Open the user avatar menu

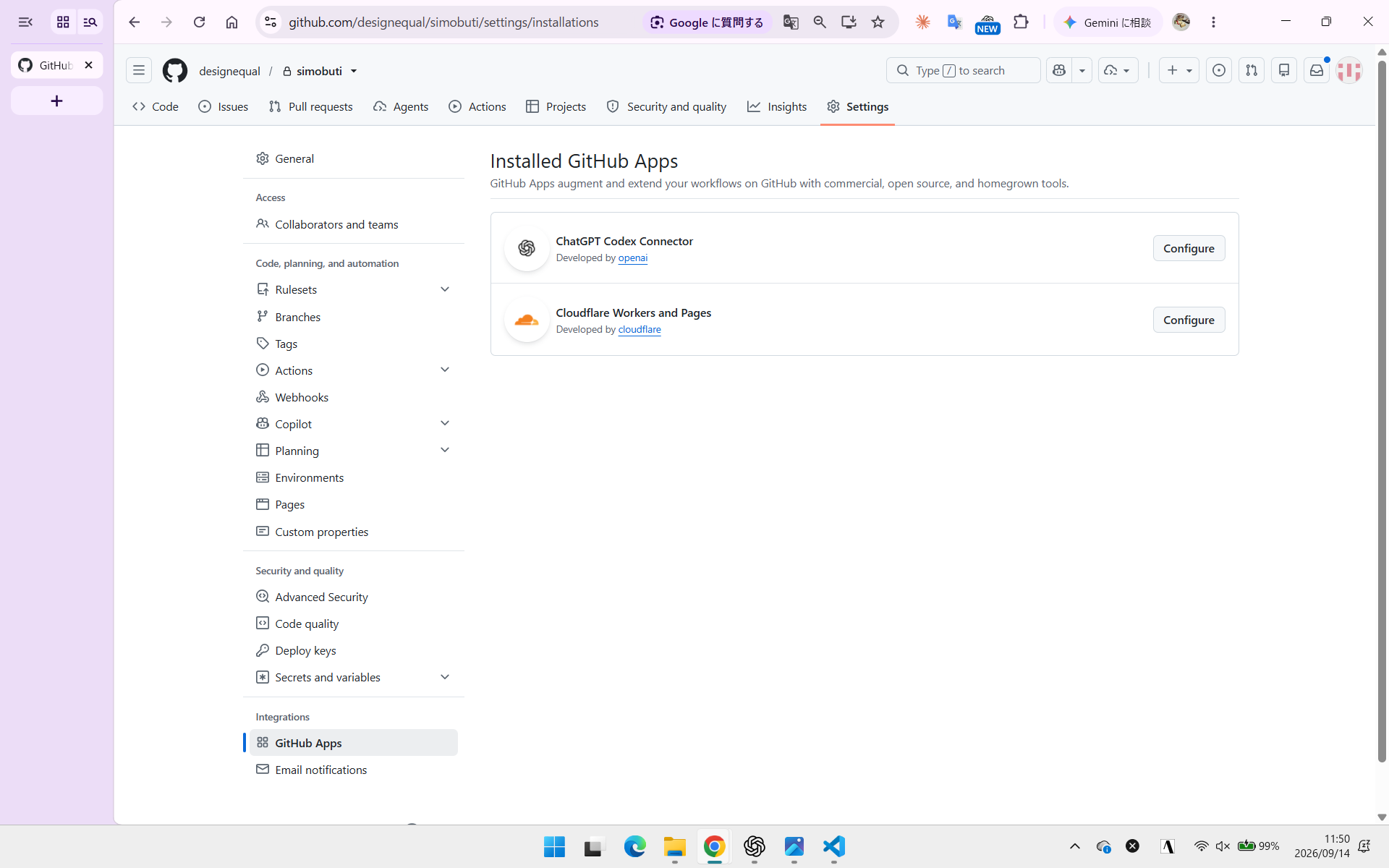point(1349,70)
